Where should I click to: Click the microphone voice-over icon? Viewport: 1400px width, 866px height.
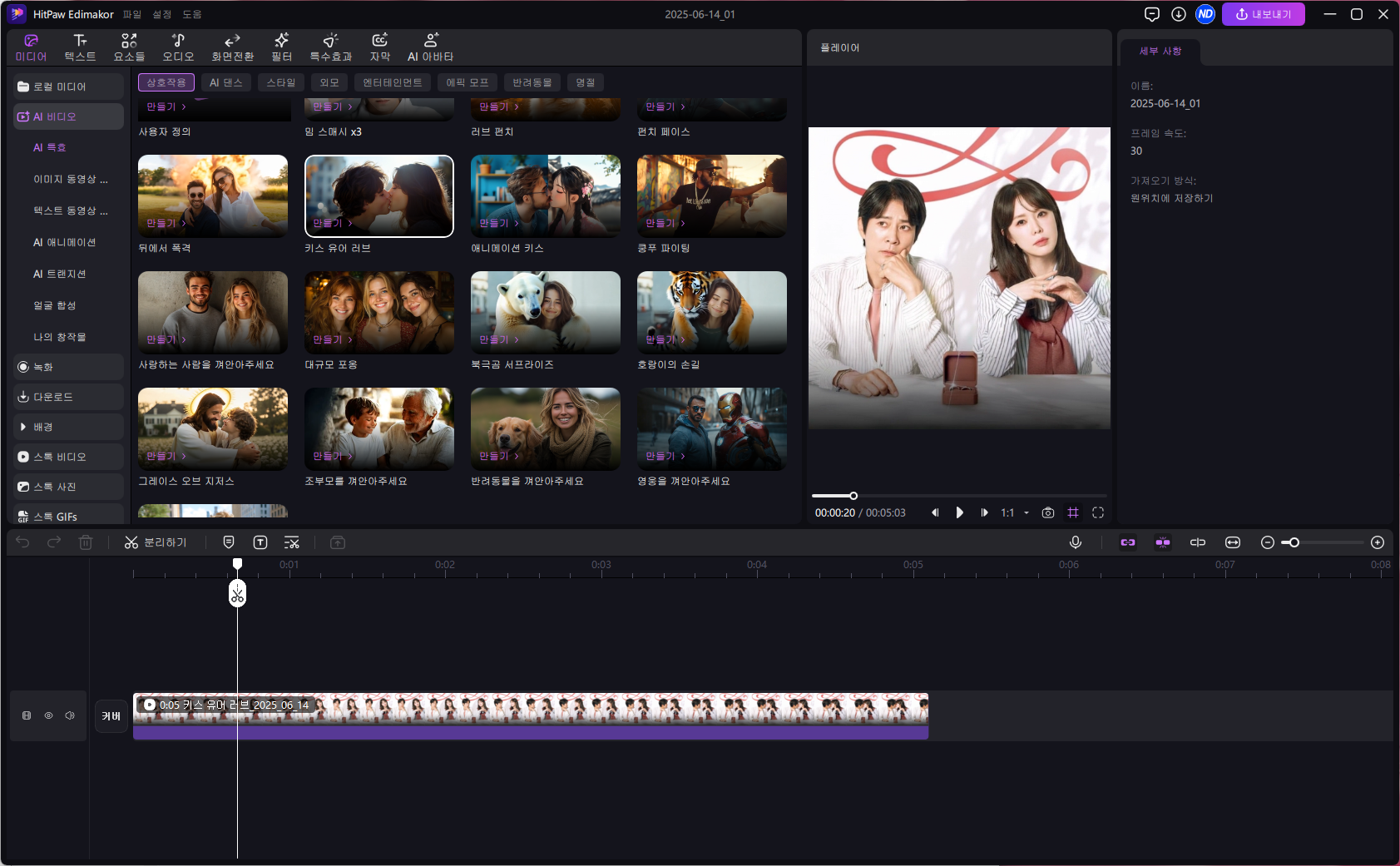pos(1076,542)
